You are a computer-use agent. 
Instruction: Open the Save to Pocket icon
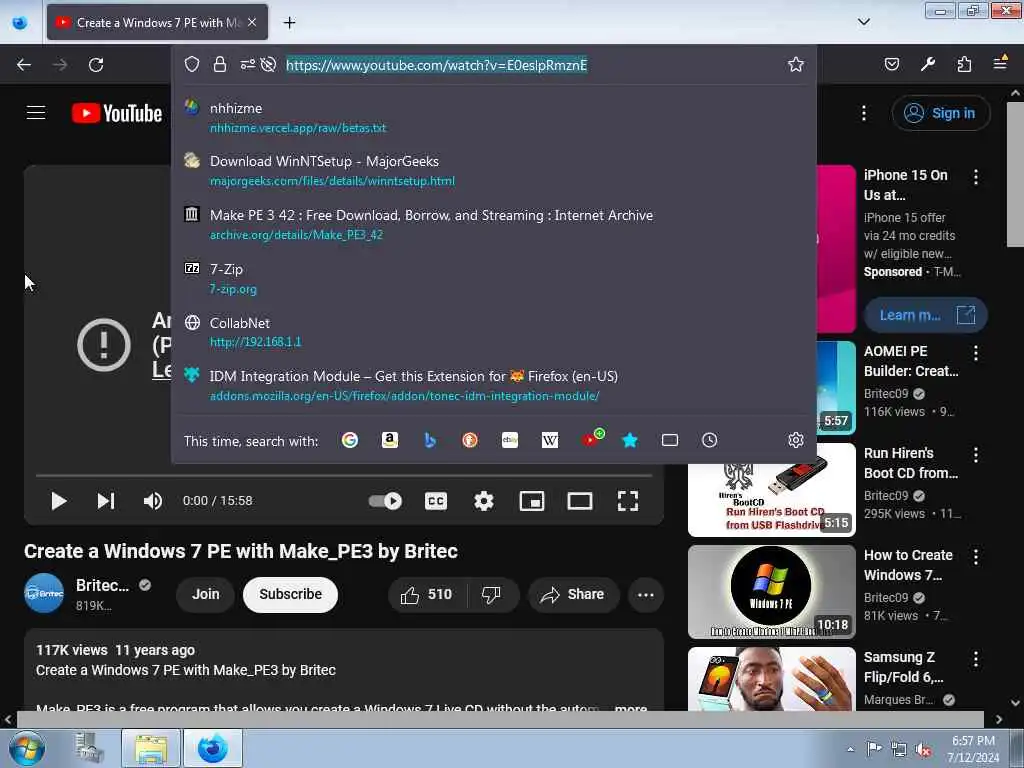coord(891,64)
